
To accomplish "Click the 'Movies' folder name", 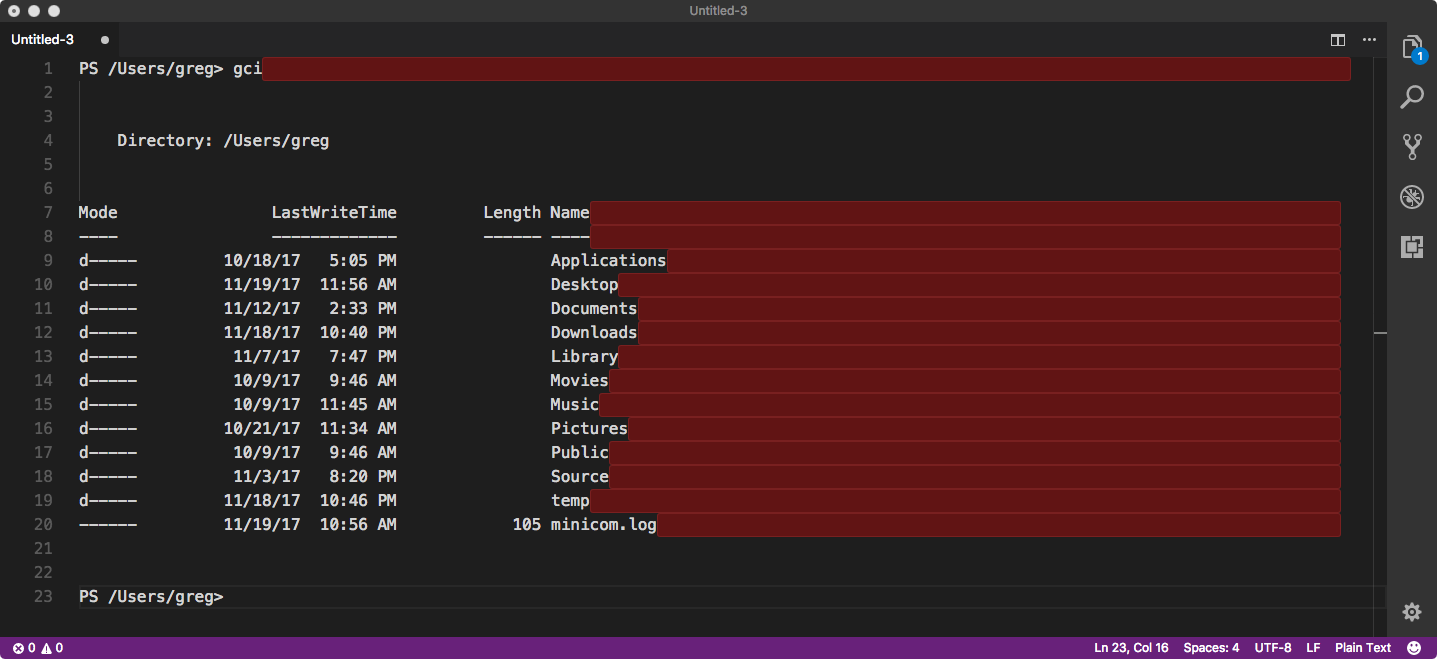I will pyautogui.click(x=579, y=381).
